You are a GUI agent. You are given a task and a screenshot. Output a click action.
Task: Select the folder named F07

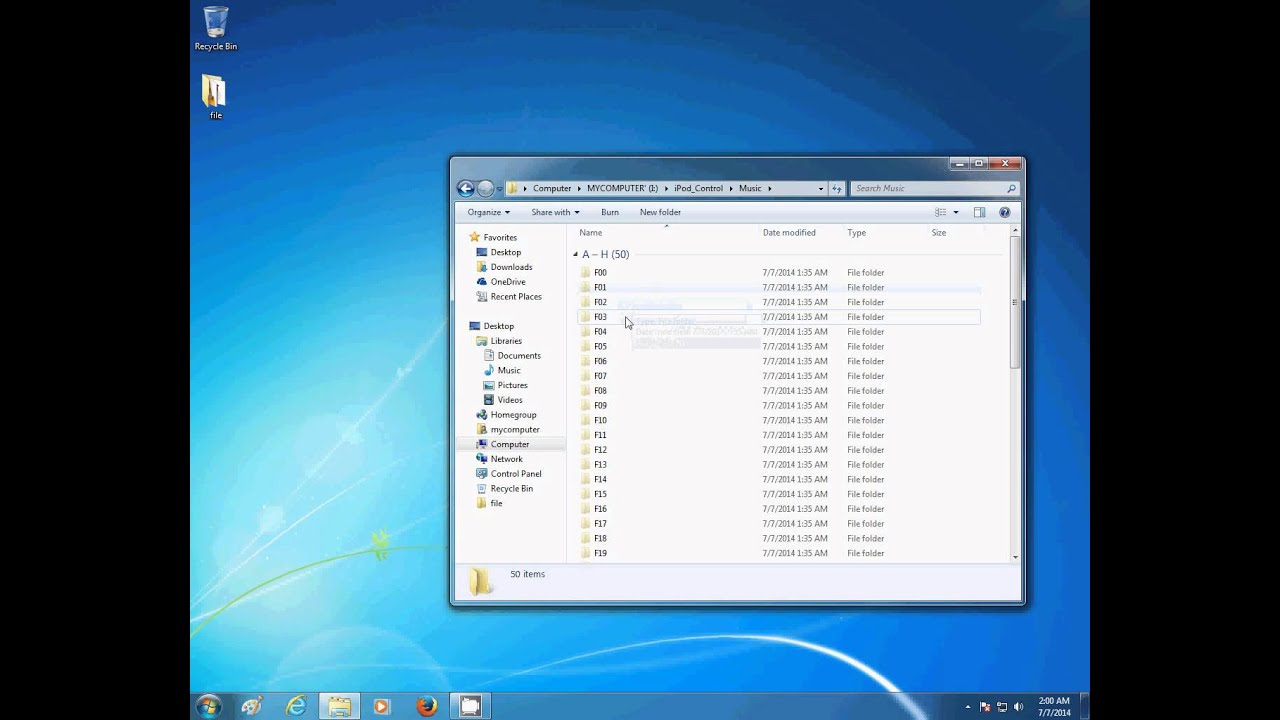(x=600, y=376)
